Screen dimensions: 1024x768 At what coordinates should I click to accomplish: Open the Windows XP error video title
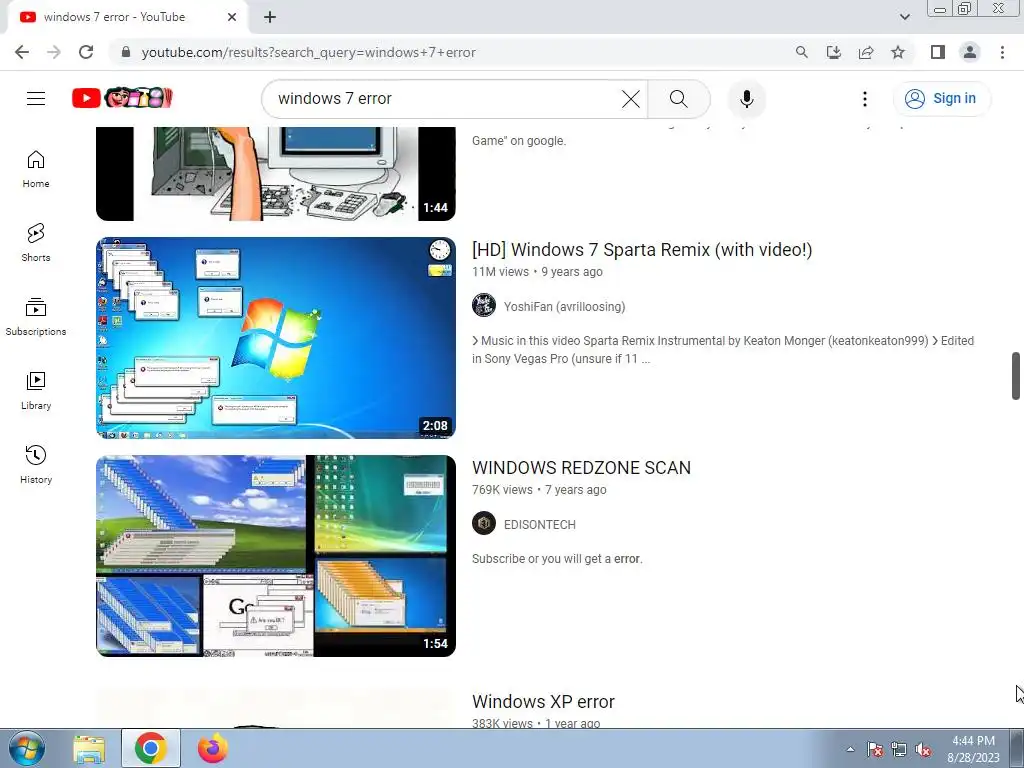point(543,701)
